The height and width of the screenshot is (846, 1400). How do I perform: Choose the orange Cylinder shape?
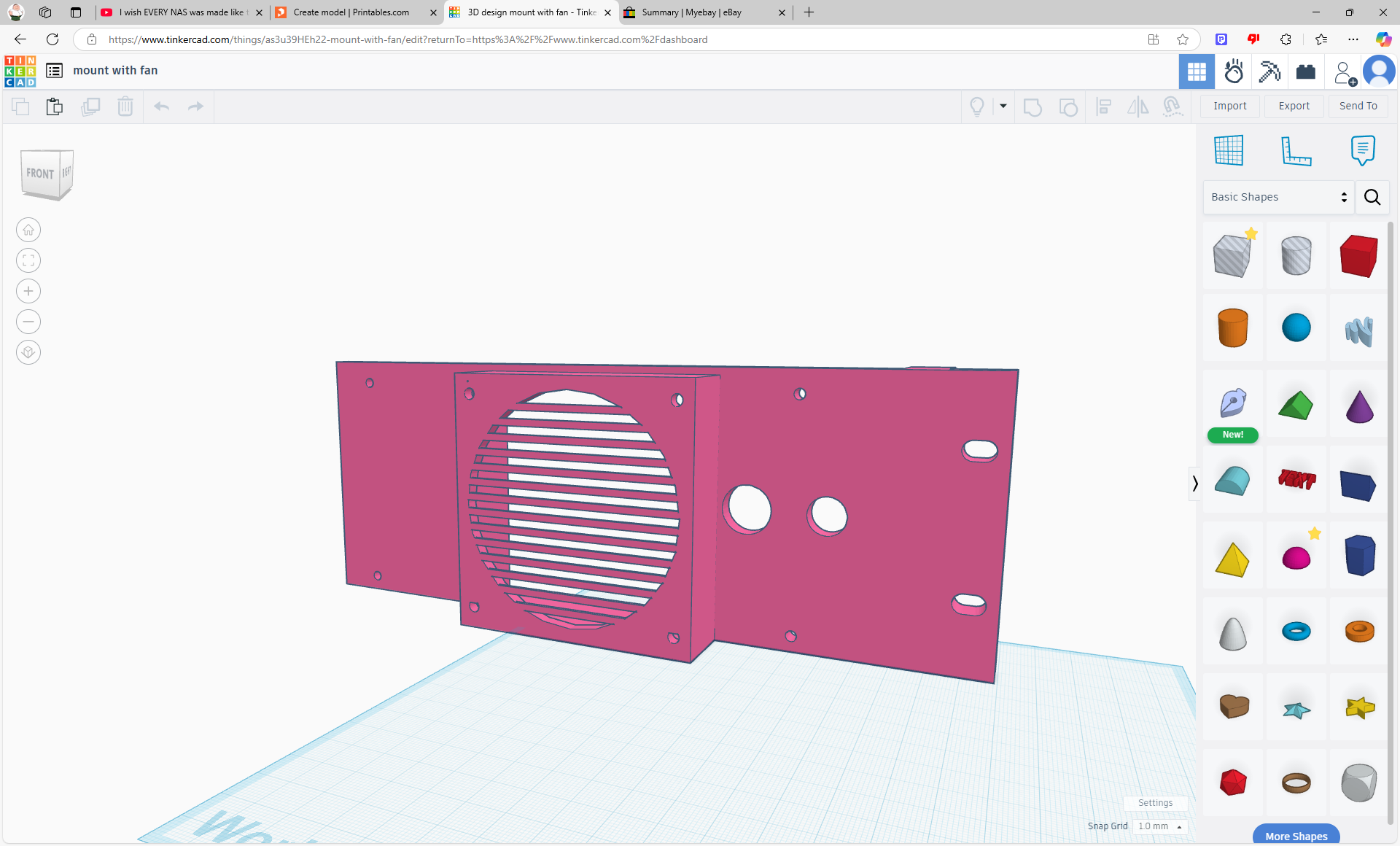click(1232, 328)
